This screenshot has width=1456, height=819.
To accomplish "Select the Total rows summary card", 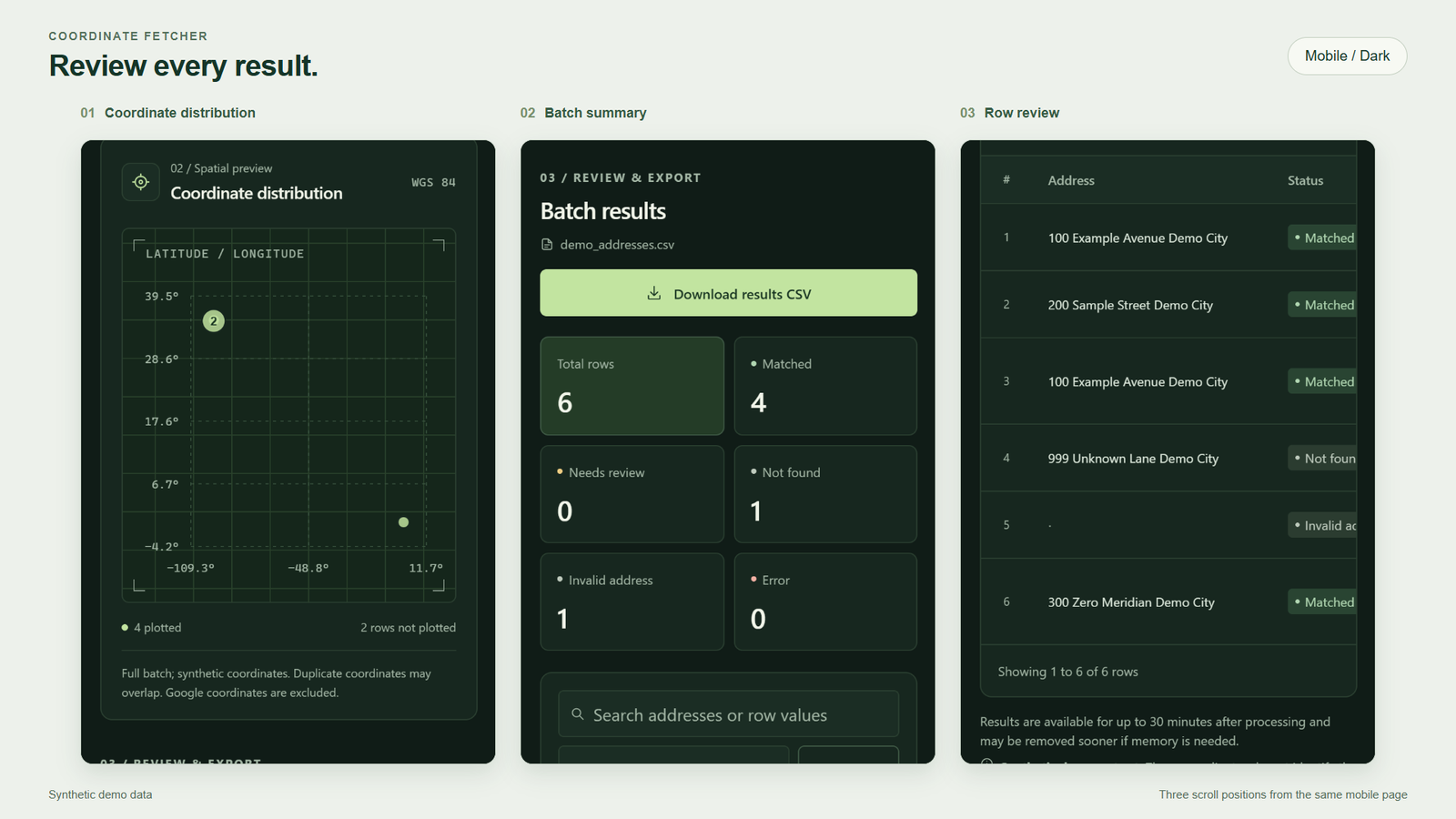I will coord(632,386).
